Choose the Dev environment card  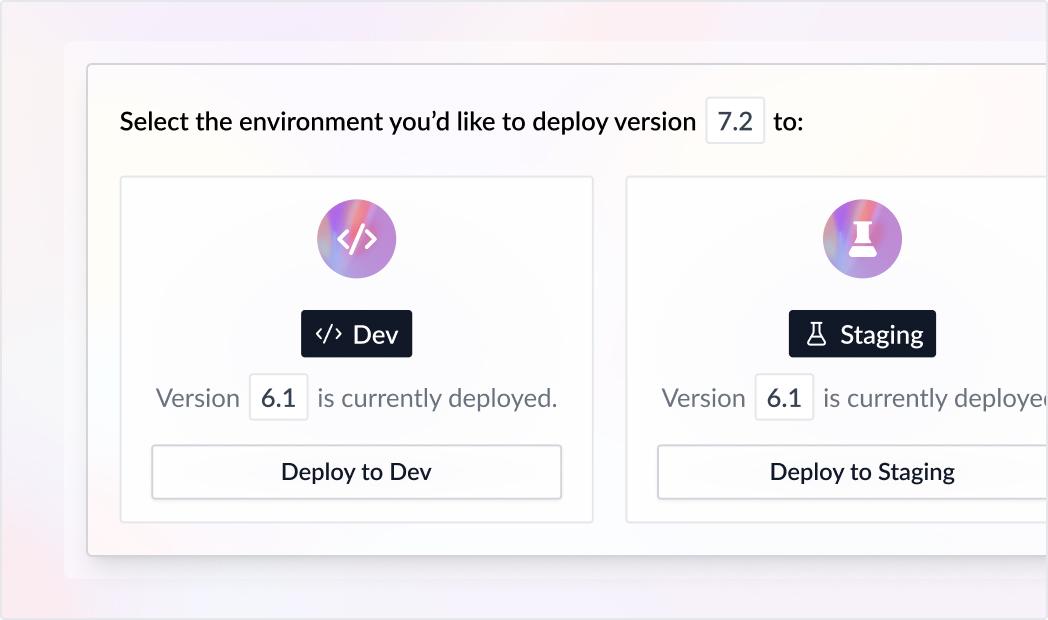point(356,350)
